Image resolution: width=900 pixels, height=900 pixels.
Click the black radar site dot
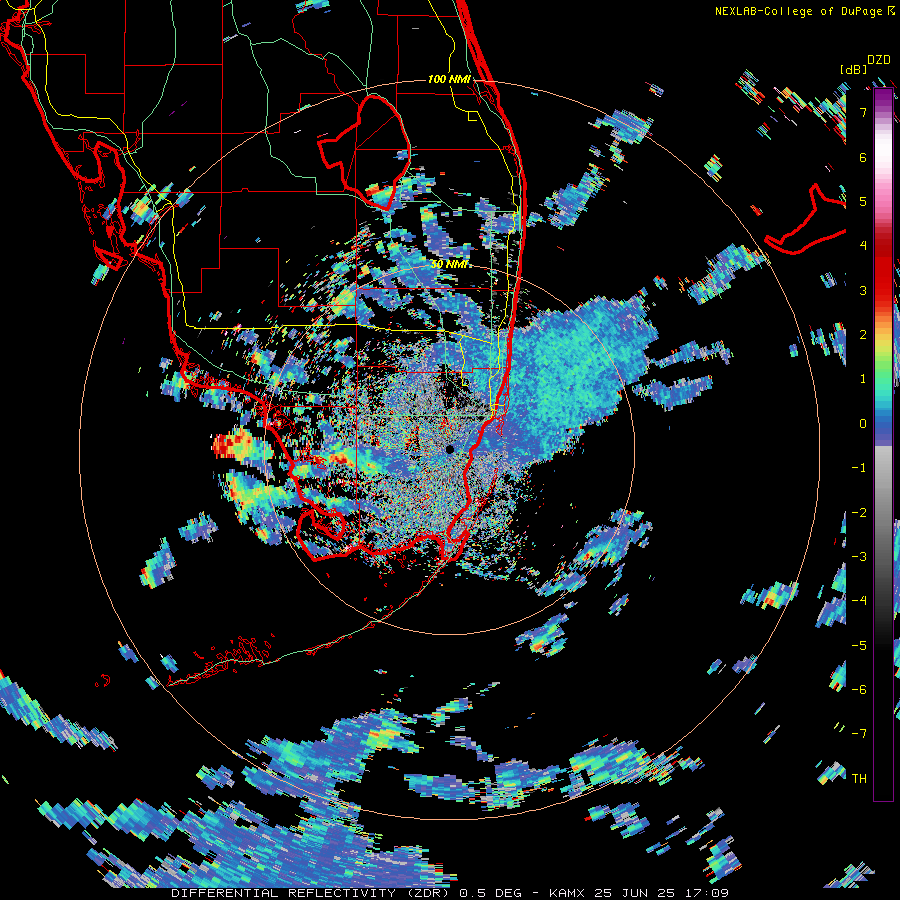click(x=449, y=449)
